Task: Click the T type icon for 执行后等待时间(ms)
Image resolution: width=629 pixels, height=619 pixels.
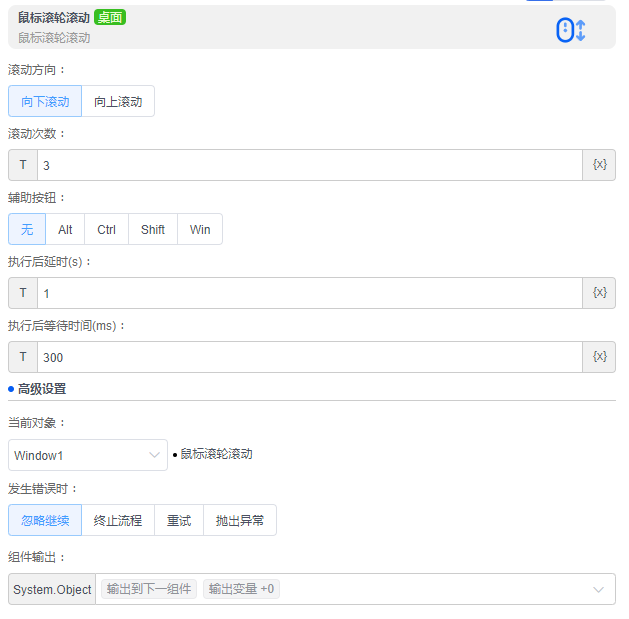Action: 23,357
